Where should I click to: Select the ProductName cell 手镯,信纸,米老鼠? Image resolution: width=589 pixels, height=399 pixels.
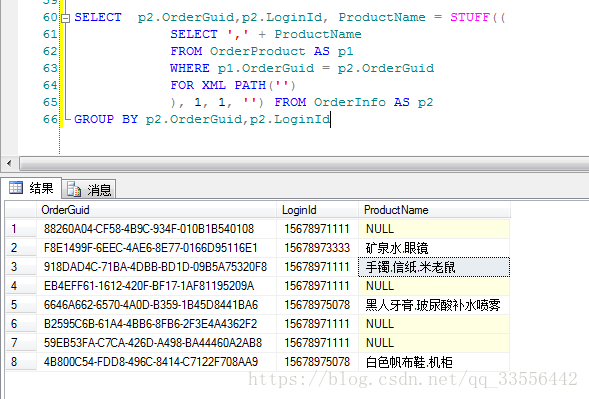tap(434, 267)
